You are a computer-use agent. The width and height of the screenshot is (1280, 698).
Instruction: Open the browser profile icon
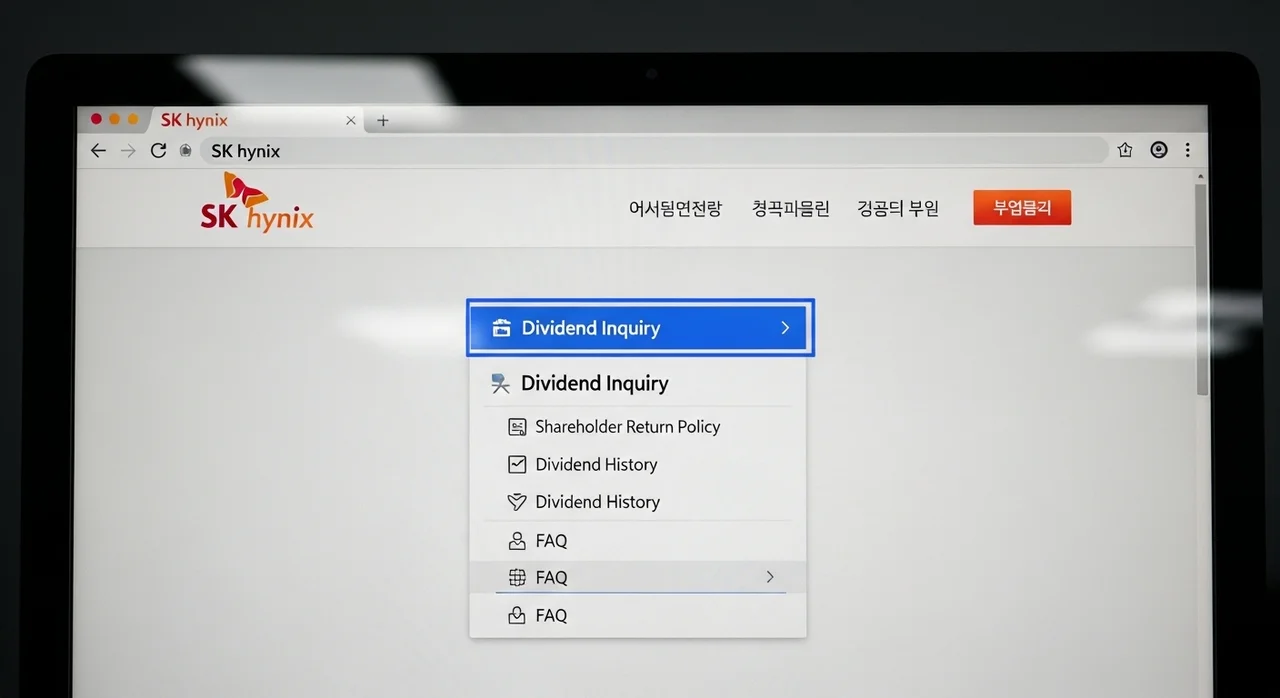(x=1159, y=150)
